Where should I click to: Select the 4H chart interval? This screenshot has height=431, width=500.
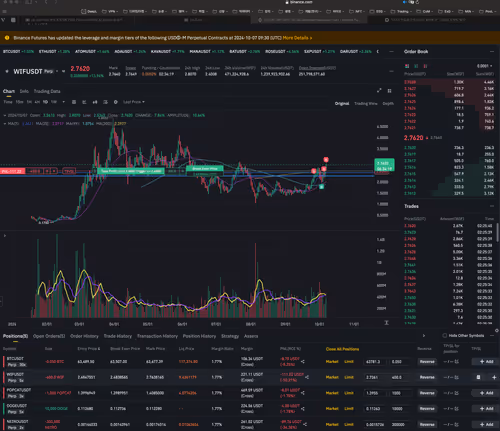[x=37, y=102]
